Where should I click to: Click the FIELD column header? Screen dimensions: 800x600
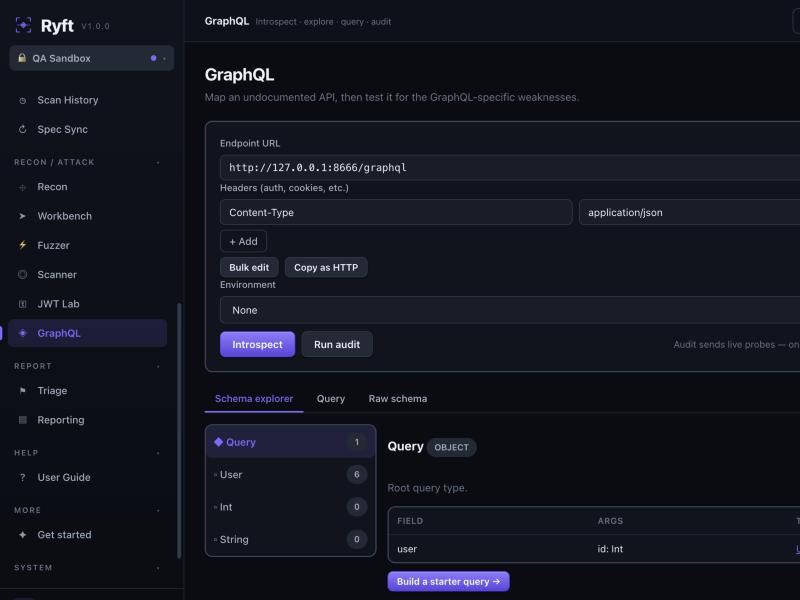click(x=410, y=521)
